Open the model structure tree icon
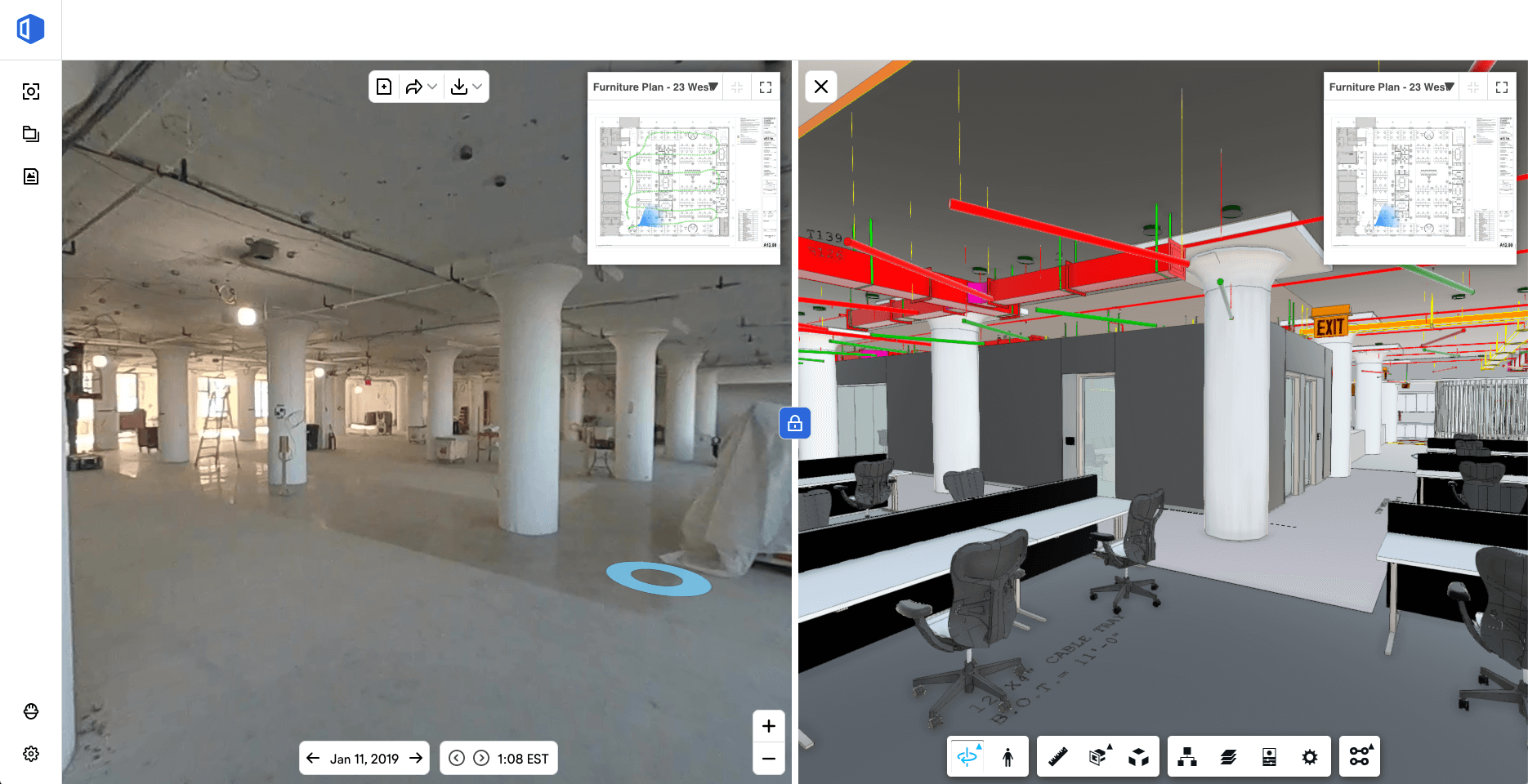Image resolution: width=1528 pixels, height=784 pixels. click(x=1187, y=757)
